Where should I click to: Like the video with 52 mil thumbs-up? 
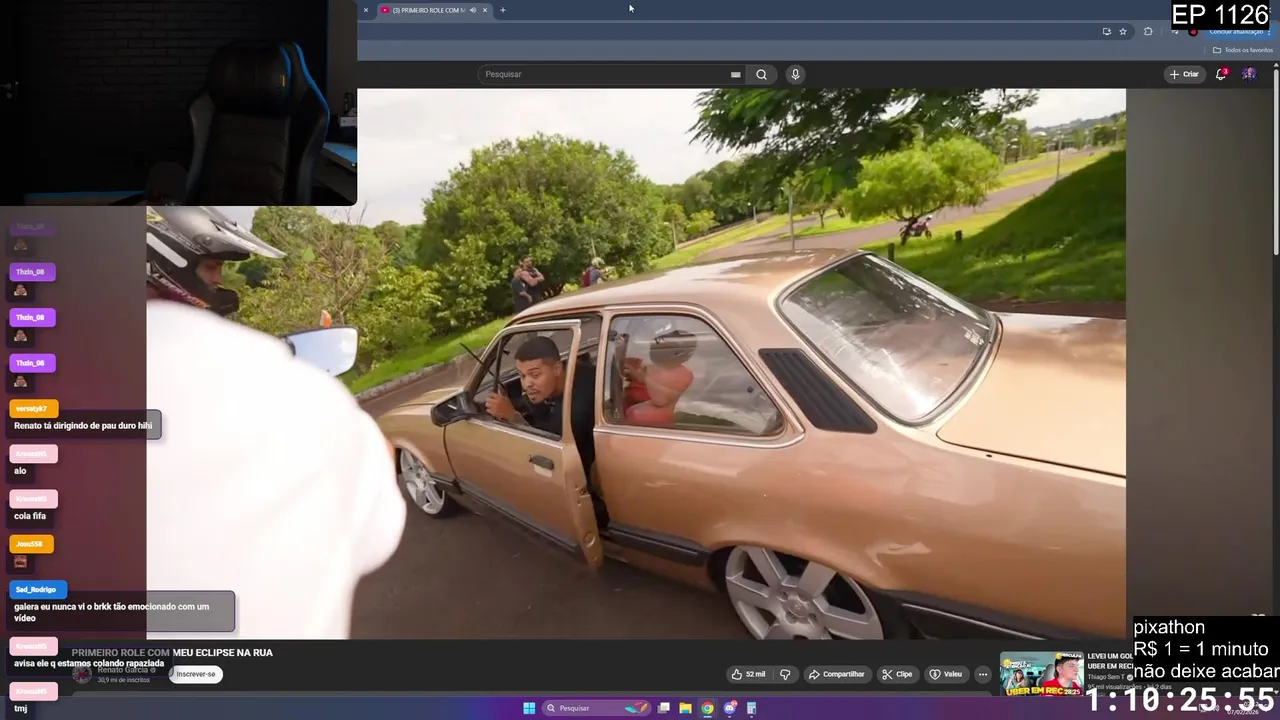click(748, 674)
